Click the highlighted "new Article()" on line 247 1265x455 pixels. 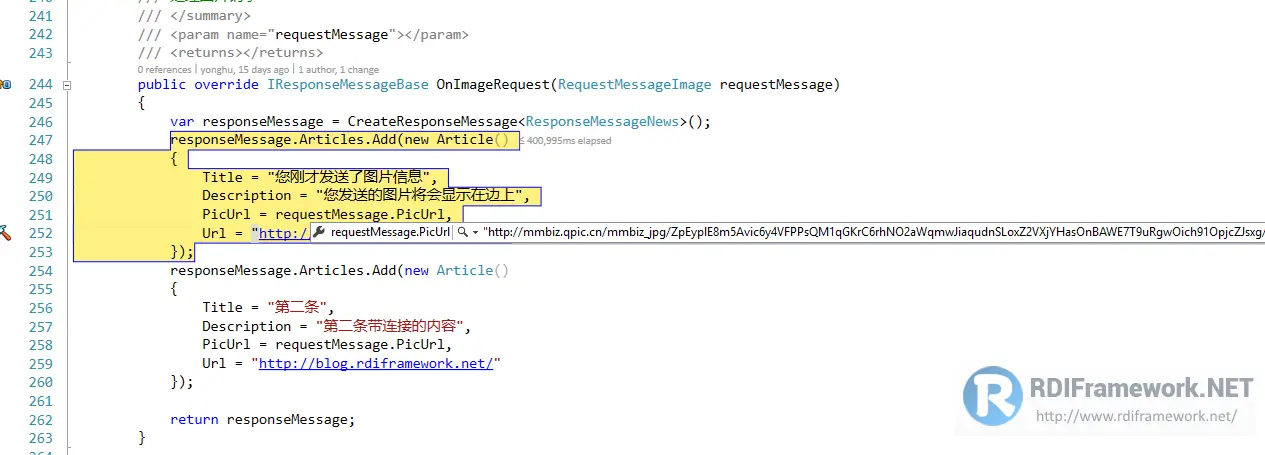click(457, 140)
